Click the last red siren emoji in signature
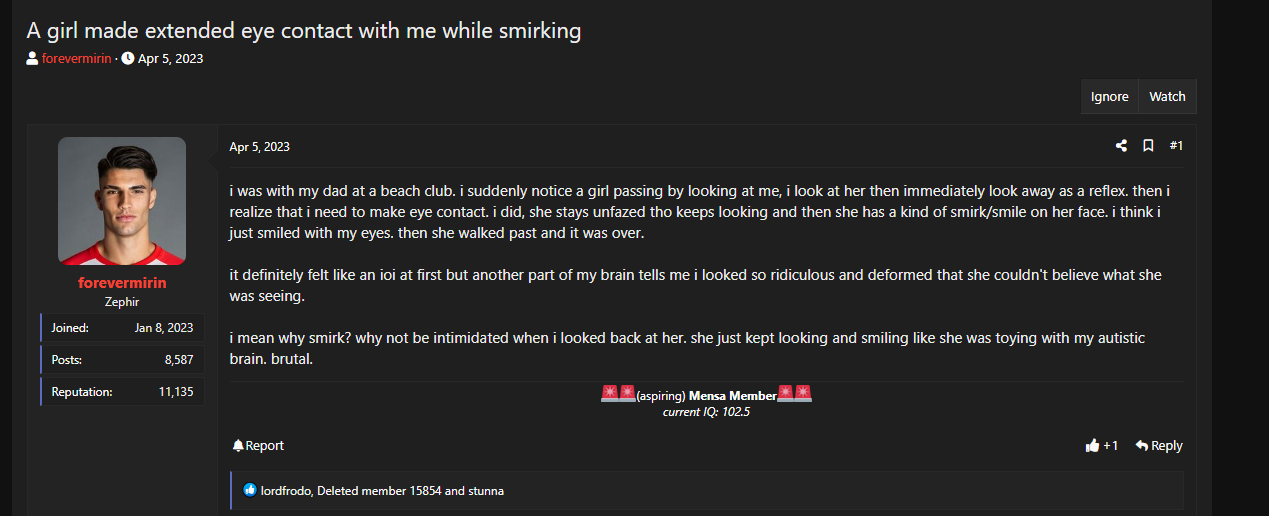 (x=803, y=393)
